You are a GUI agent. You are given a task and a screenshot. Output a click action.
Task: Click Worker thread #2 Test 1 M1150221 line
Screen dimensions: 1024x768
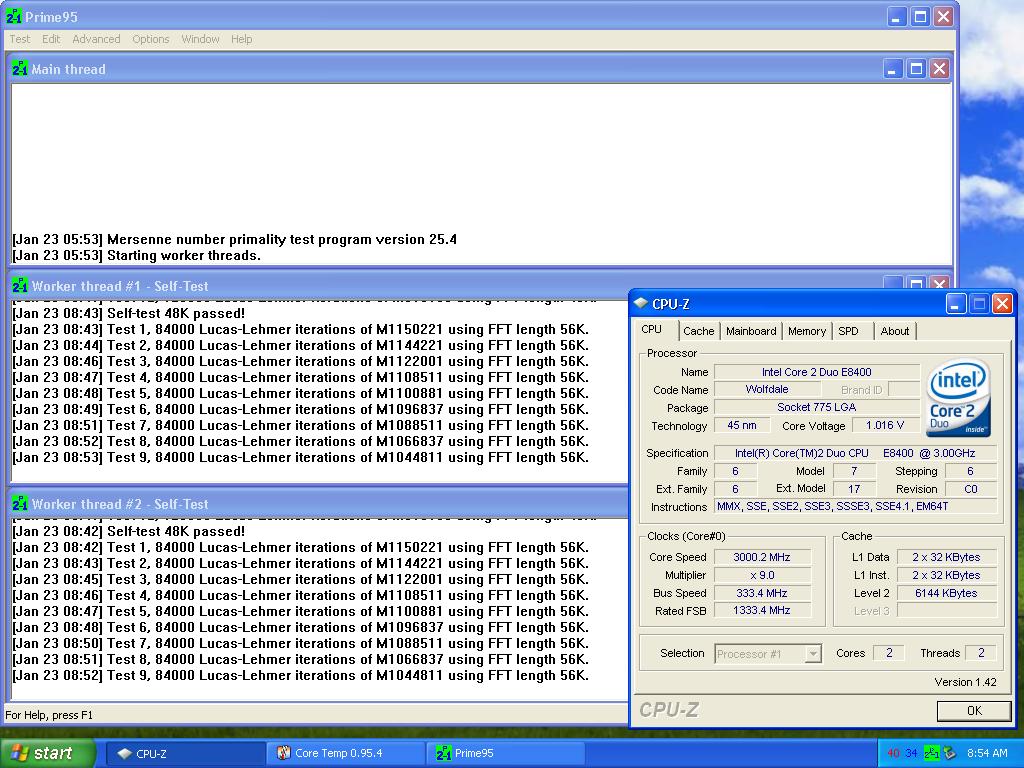pyautogui.click(x=300, y=547)
